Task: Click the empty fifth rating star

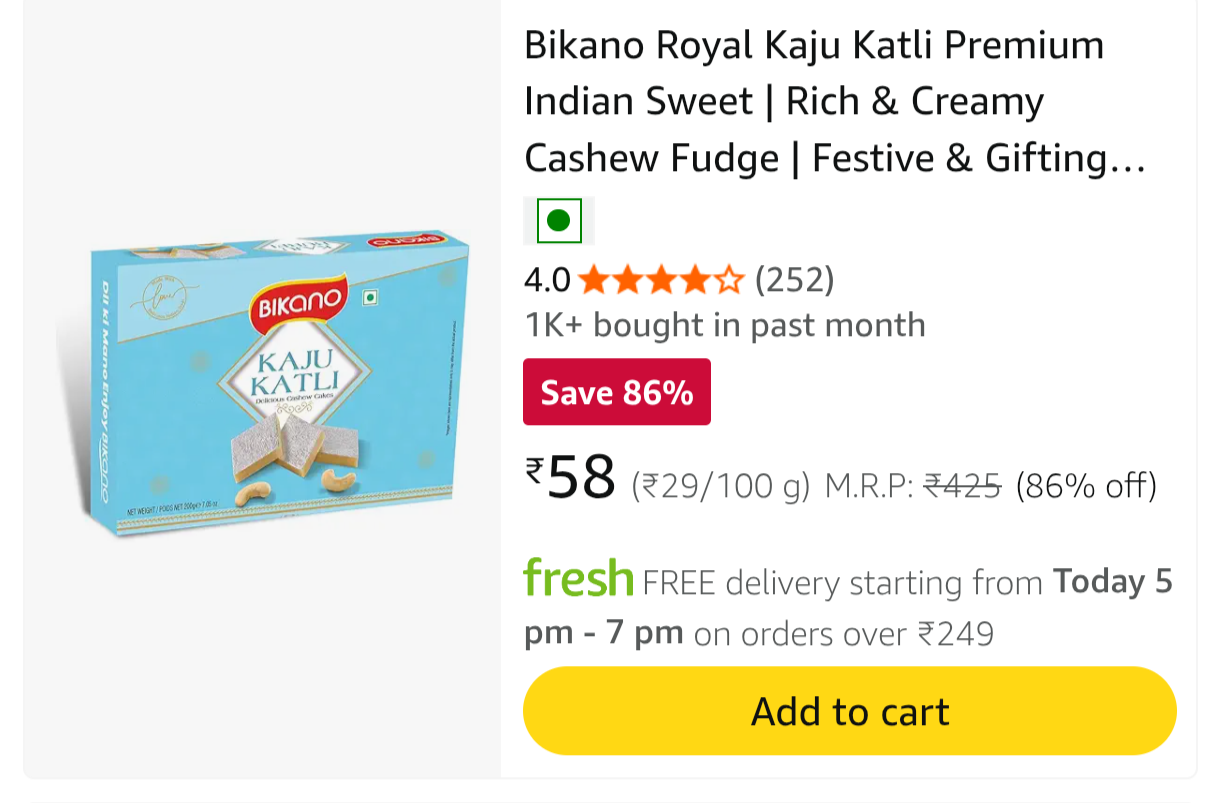Action: (x=730, y=280)
